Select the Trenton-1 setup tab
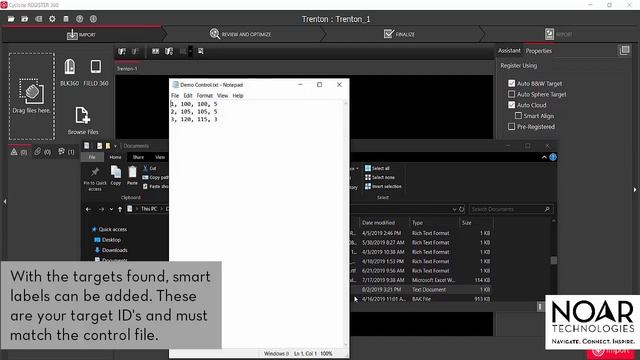Image resolution: width=640 pixels, height=360 pixels. point(127,69)
